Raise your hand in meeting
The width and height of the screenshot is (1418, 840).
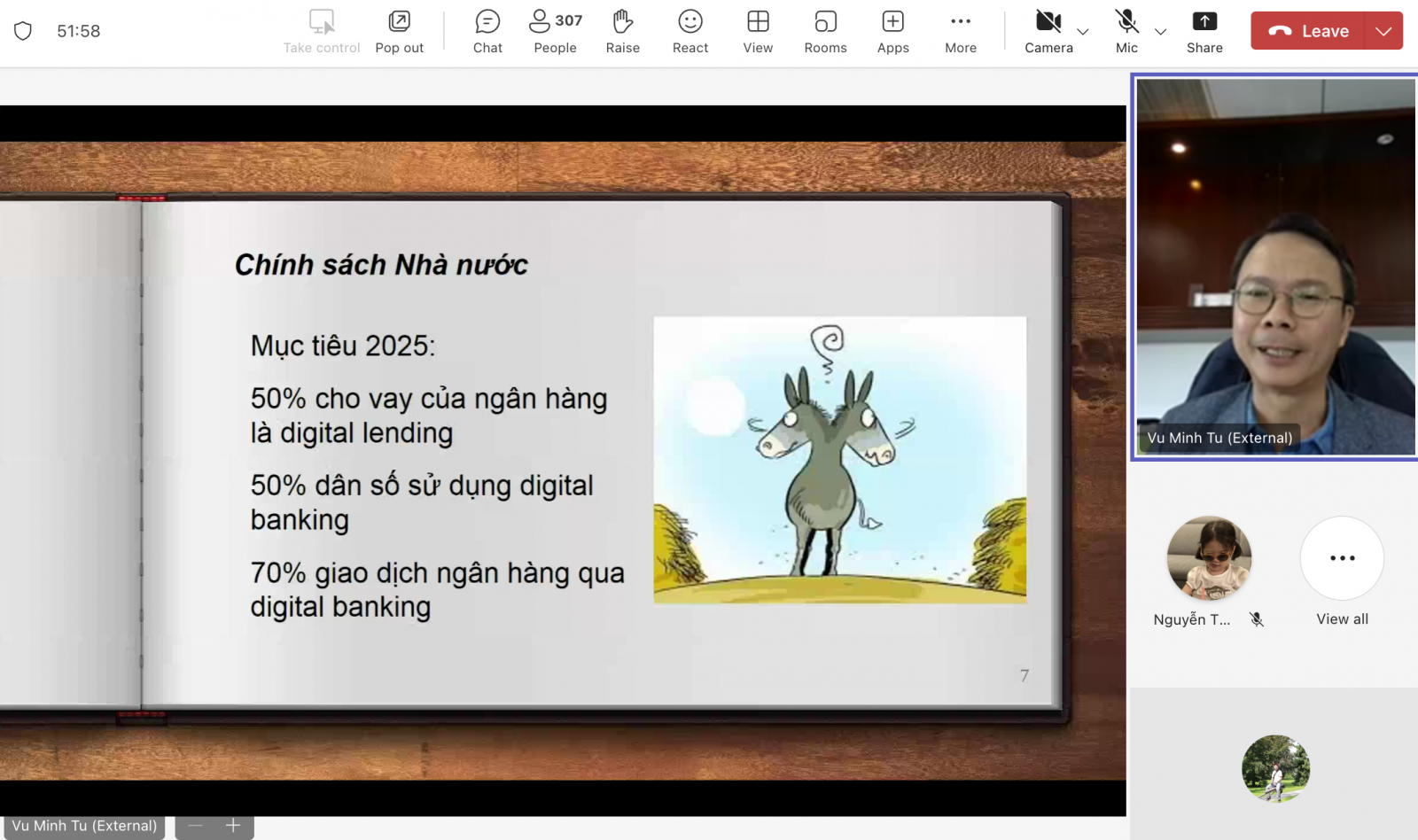[x=622, y=32]
